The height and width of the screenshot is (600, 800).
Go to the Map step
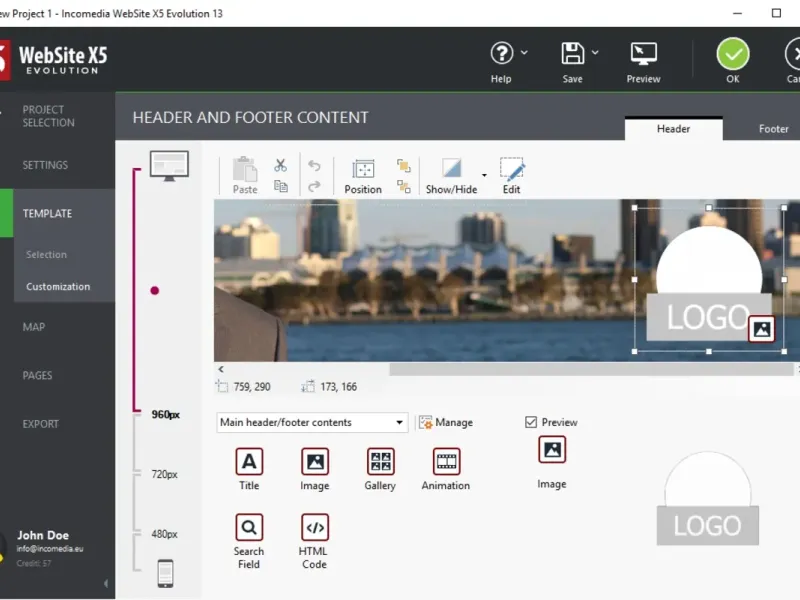34,327
